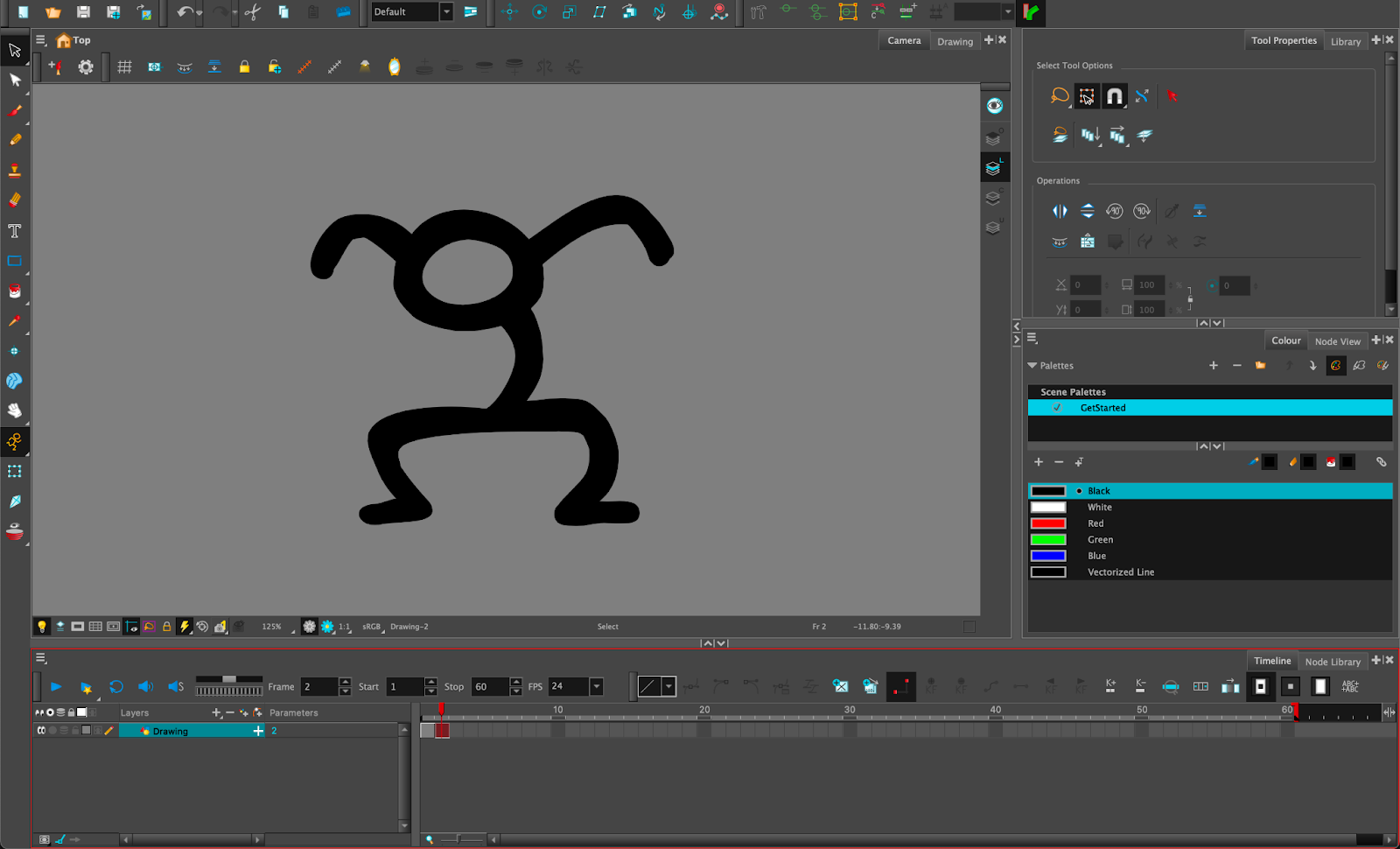The width and height of the screenshot is (1400, 849).
Task: Click the Play button in the Timeline
Action: (x=56, y=687)
